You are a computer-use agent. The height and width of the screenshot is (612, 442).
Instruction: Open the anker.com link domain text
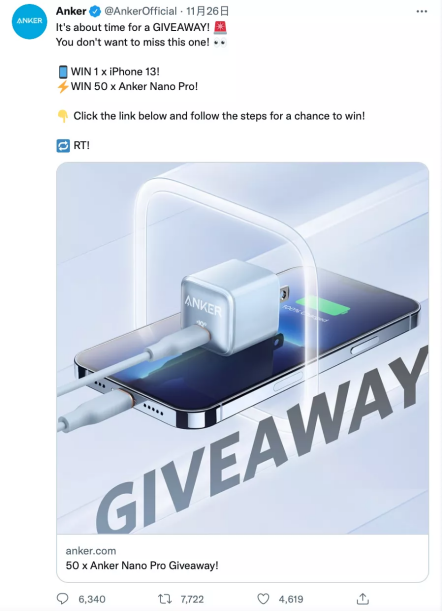pyautogui.click(x=91, y=551)
